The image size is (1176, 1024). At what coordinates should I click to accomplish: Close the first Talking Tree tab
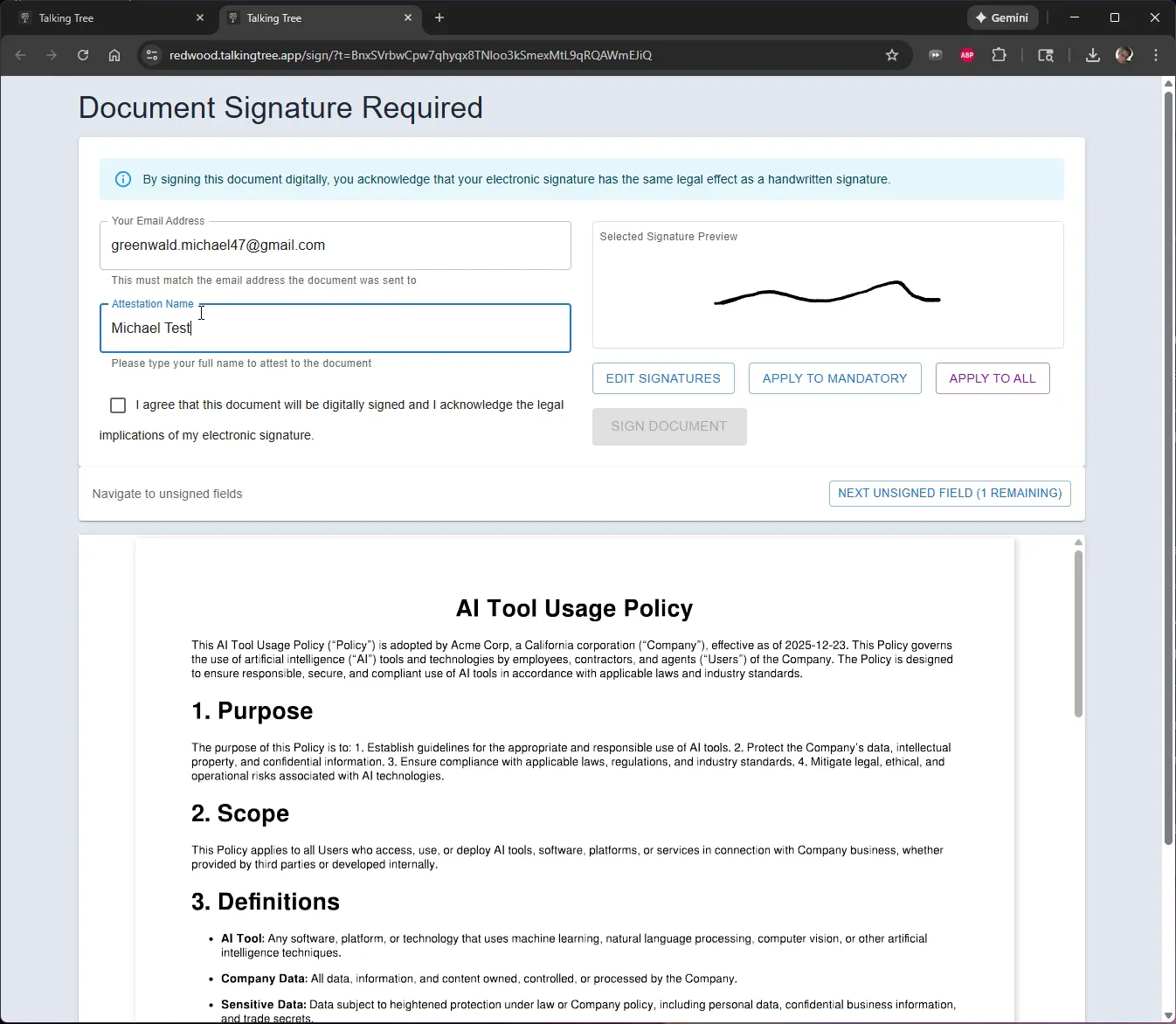coord(200,17)
